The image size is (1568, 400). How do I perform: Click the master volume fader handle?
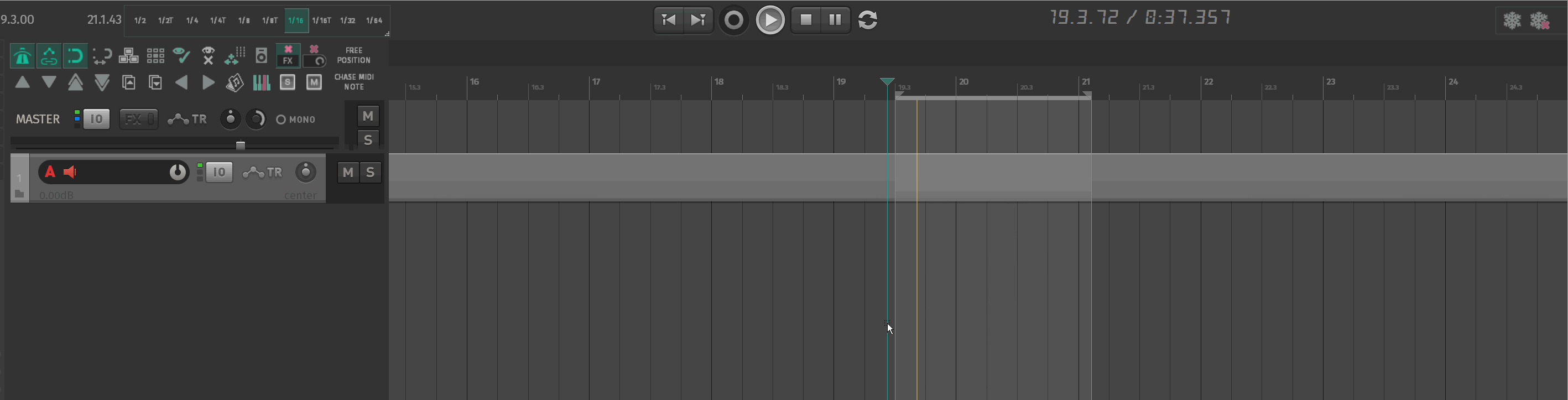241,146
